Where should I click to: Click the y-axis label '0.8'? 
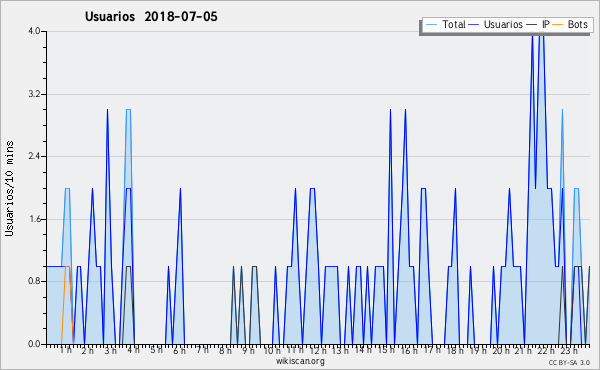[x=34, y=281]
